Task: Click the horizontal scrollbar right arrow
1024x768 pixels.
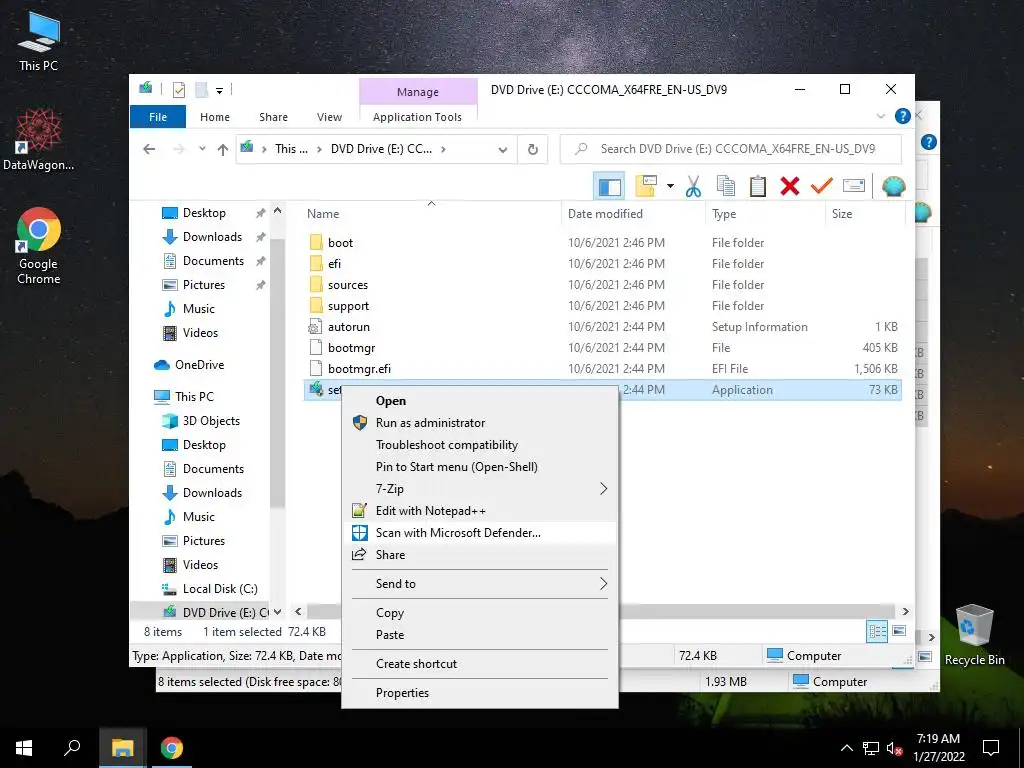Action: [x=905, y=612]
